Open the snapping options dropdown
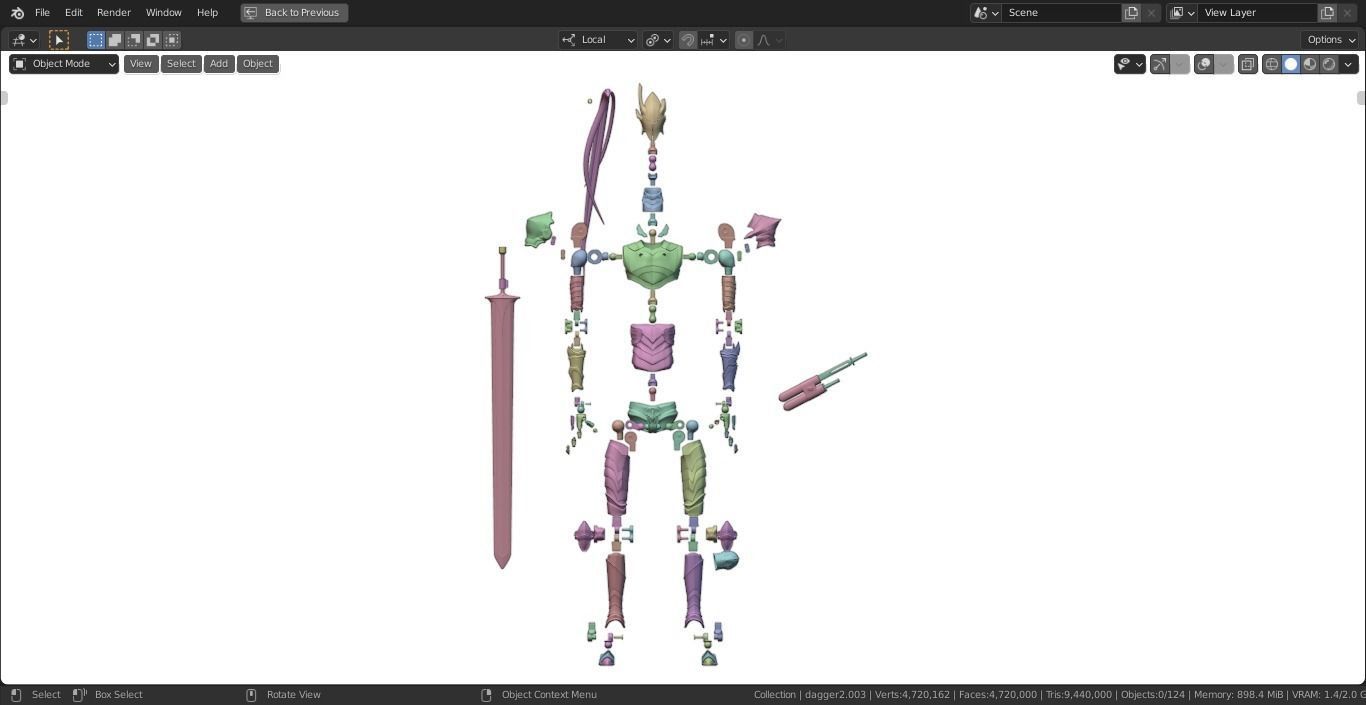 (x=714, y=40)
